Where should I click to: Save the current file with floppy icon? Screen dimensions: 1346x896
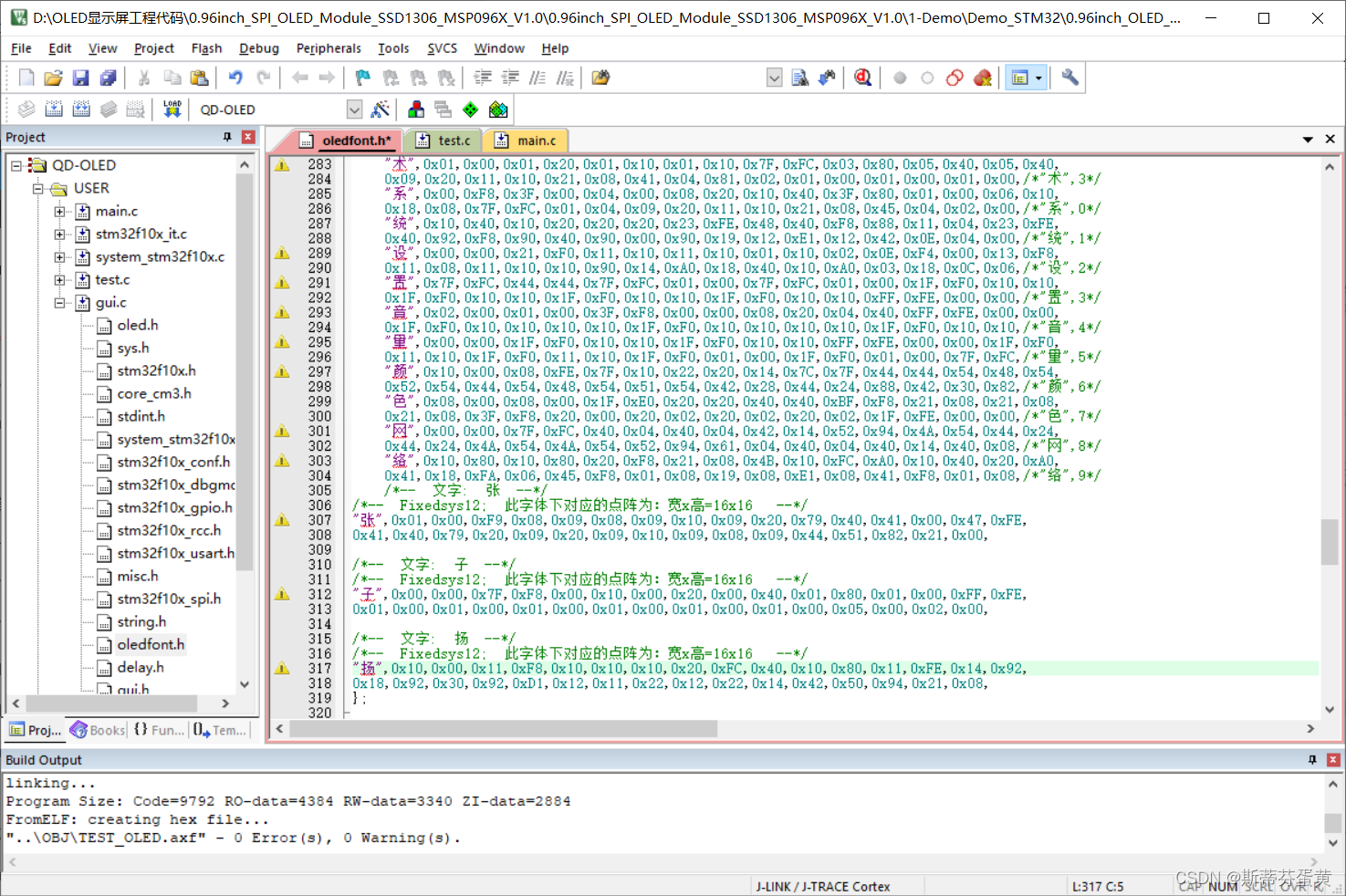click(80, 78)
